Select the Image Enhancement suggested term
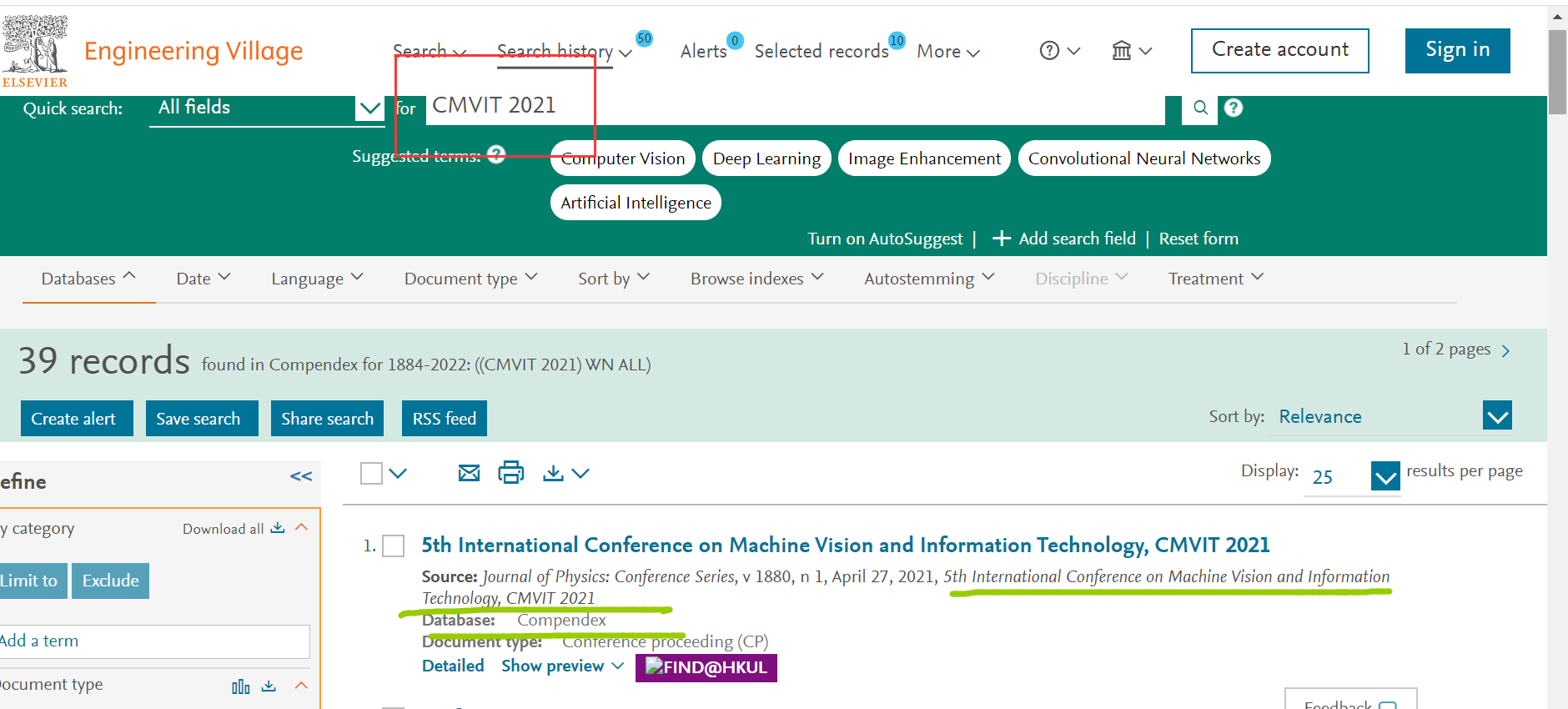Image resolution: width=1568 pixels, height=709 pixels. (924, 158)
